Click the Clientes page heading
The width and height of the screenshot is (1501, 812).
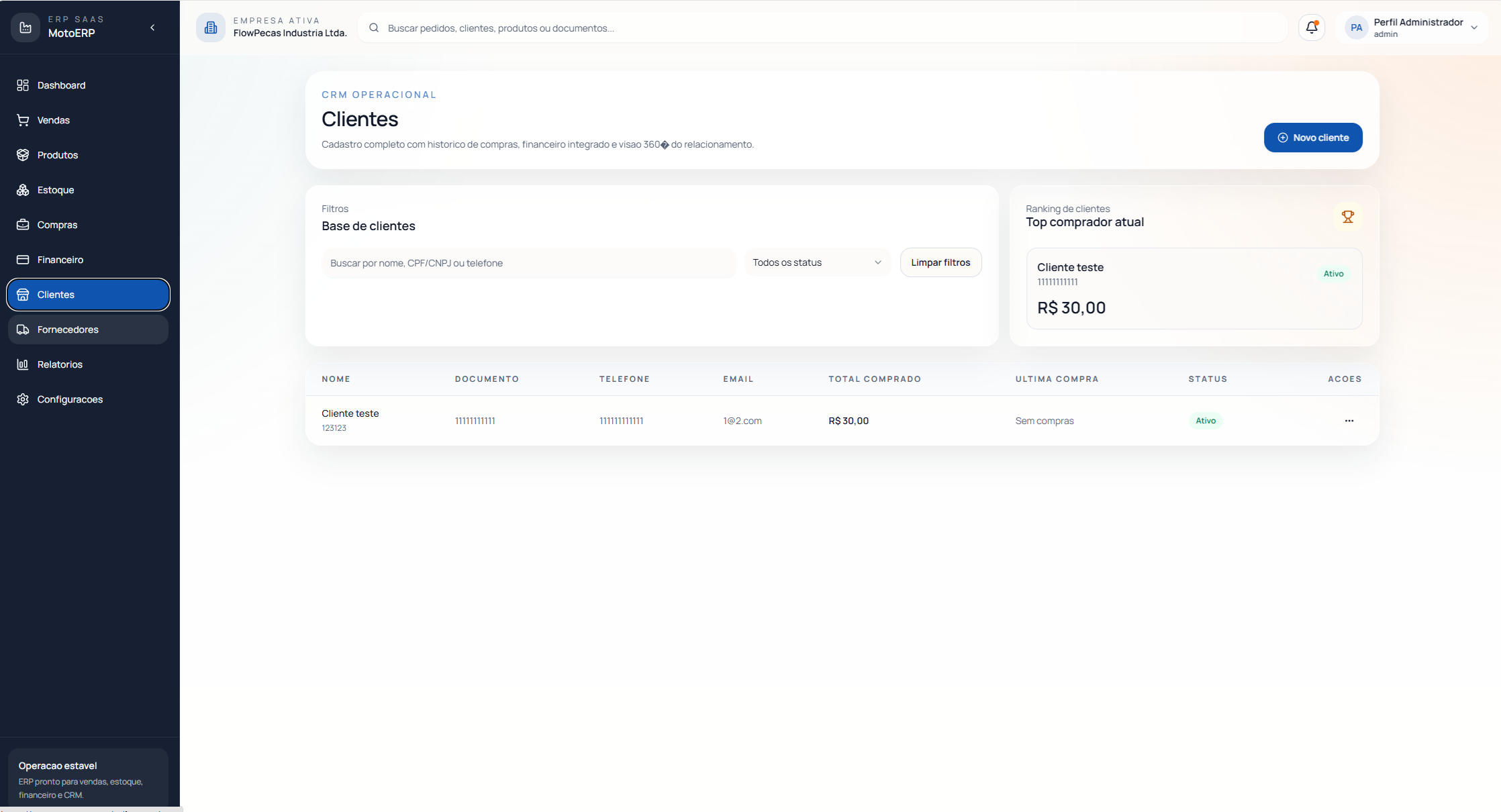pyautogui.click(x=360, y=119)
